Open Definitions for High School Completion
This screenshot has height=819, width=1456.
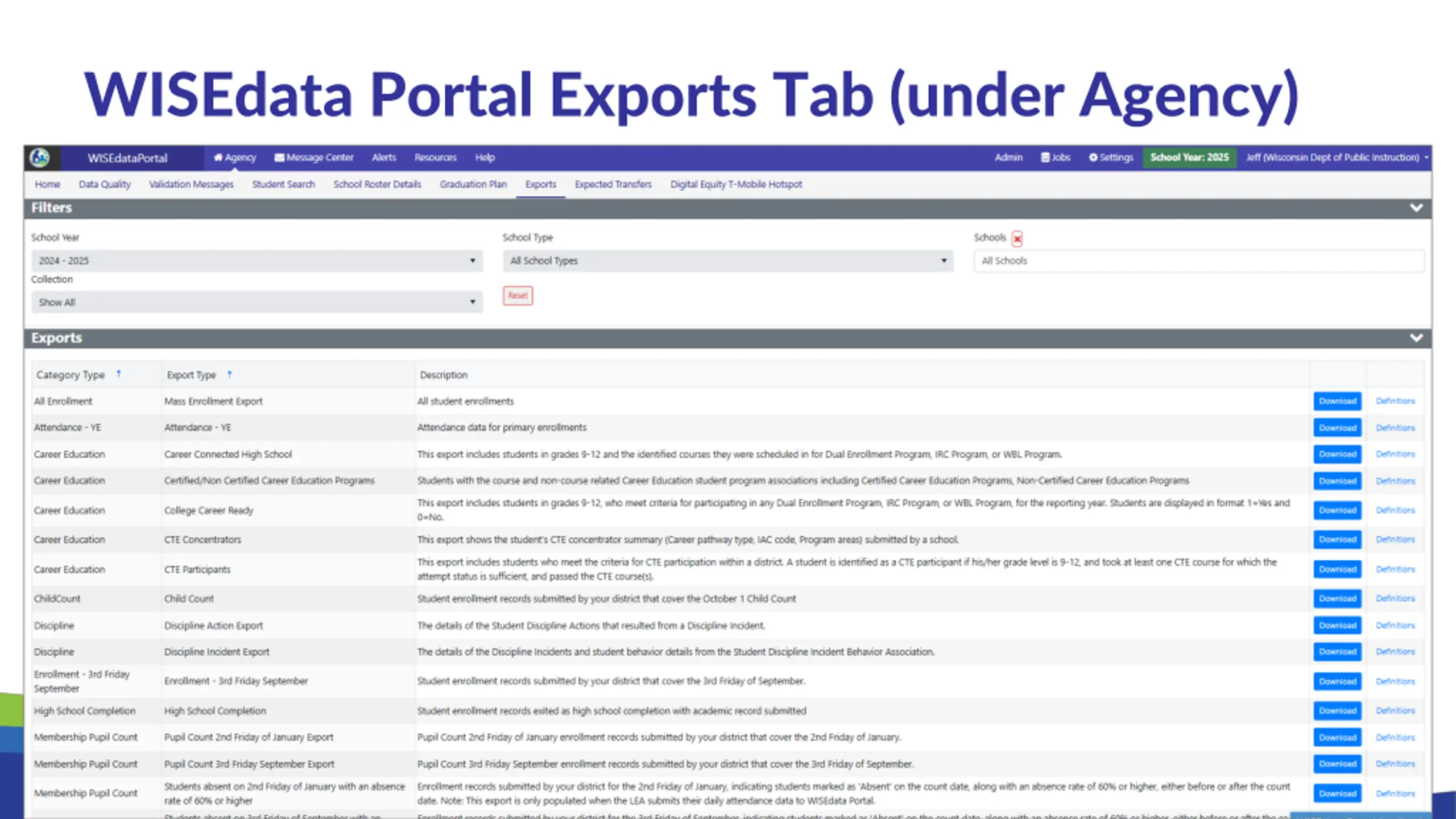[x=1395, y=711]
